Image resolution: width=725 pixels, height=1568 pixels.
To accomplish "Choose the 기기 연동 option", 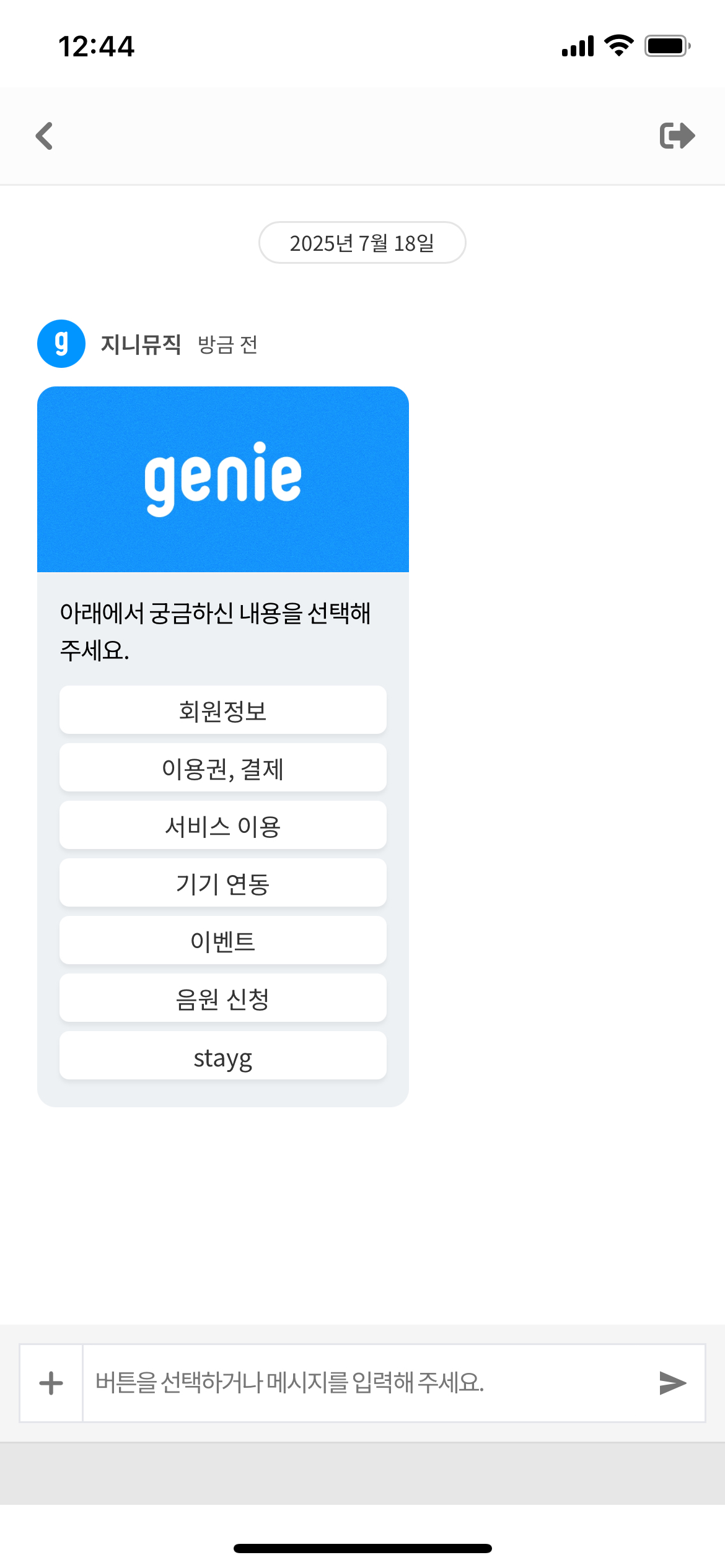I will tap(223, 883).
